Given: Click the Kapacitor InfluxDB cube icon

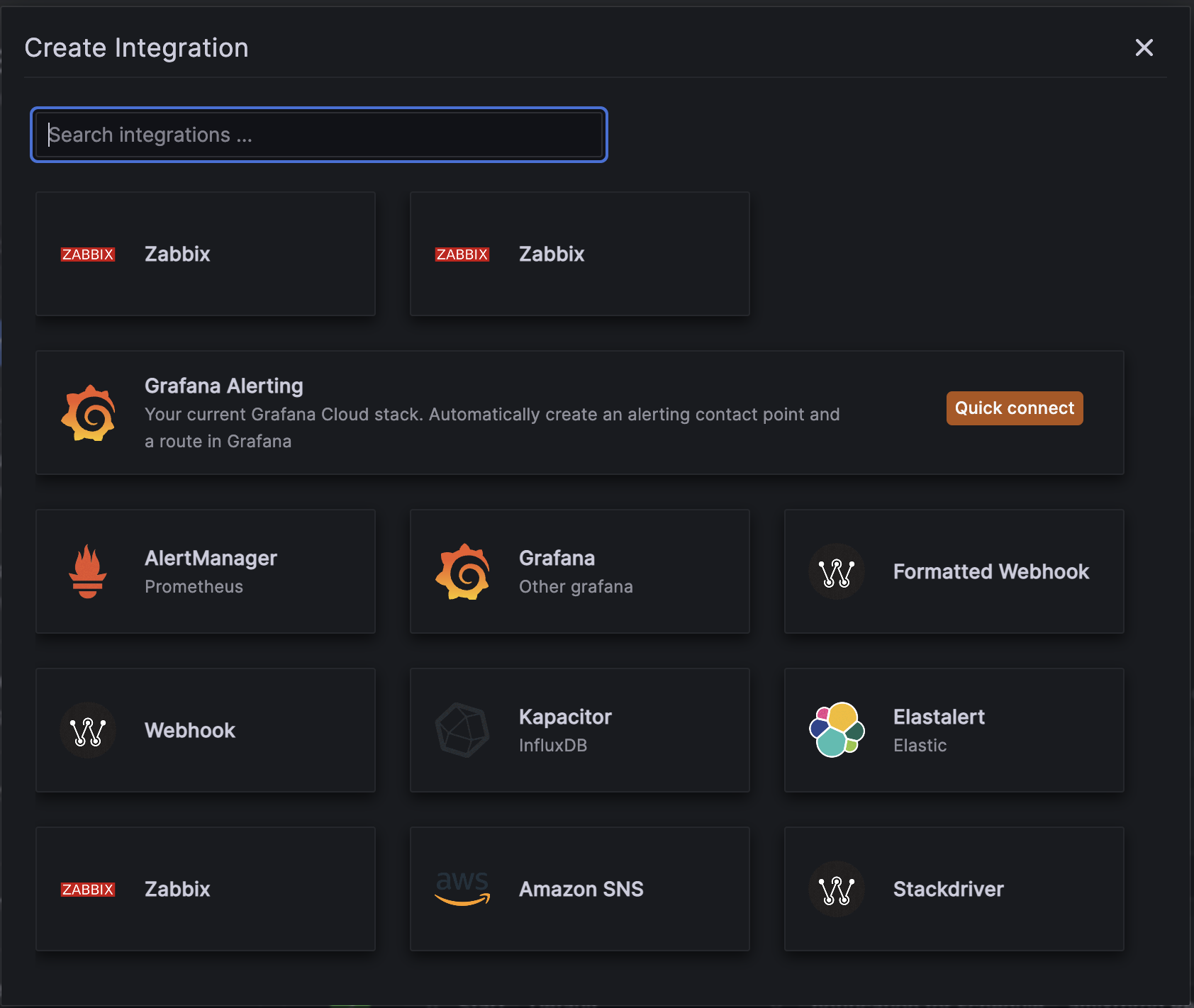Looking at the screenshot, I should (463, 730).
